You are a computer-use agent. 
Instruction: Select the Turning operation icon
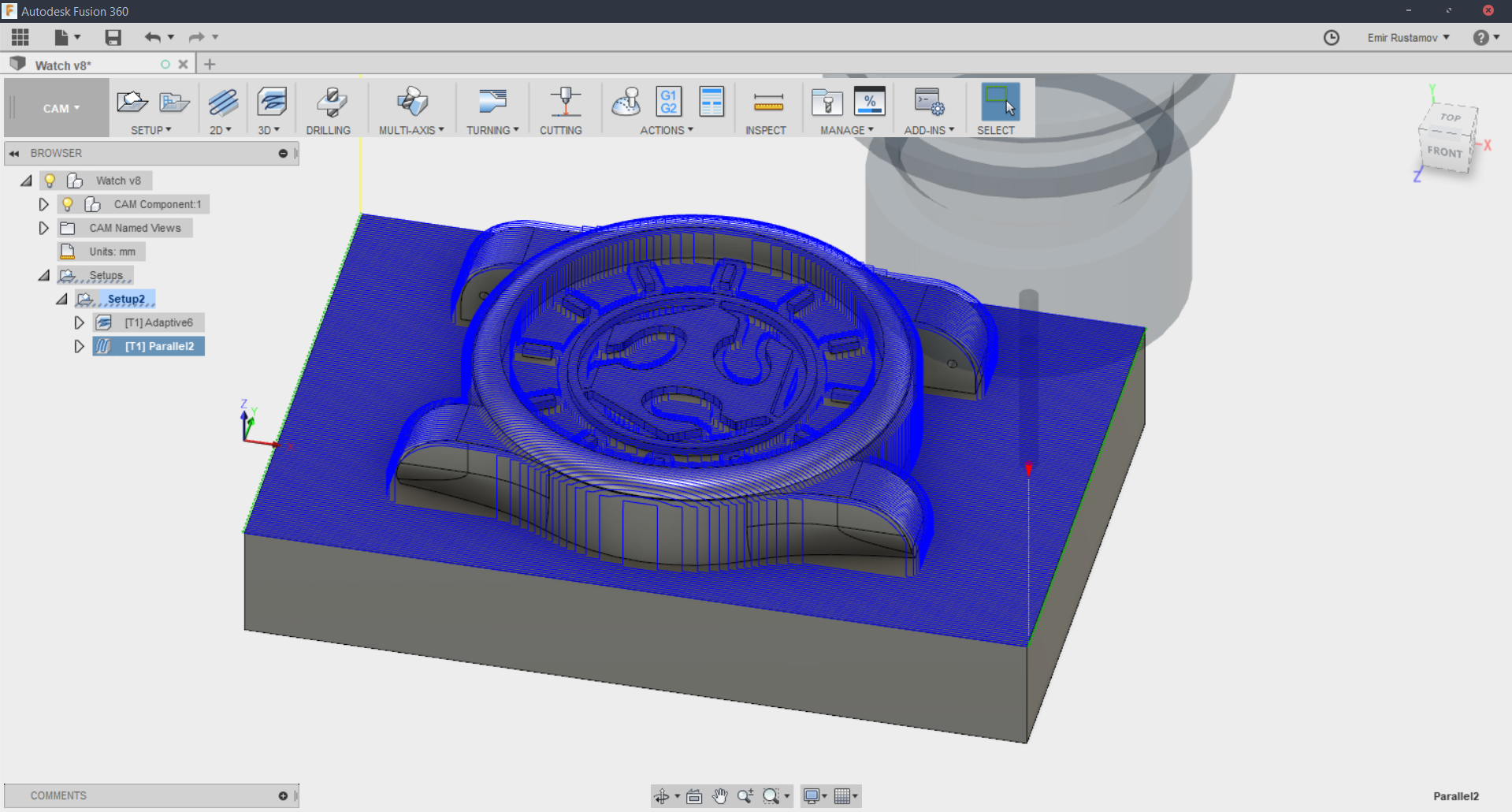tap(492, 102)
